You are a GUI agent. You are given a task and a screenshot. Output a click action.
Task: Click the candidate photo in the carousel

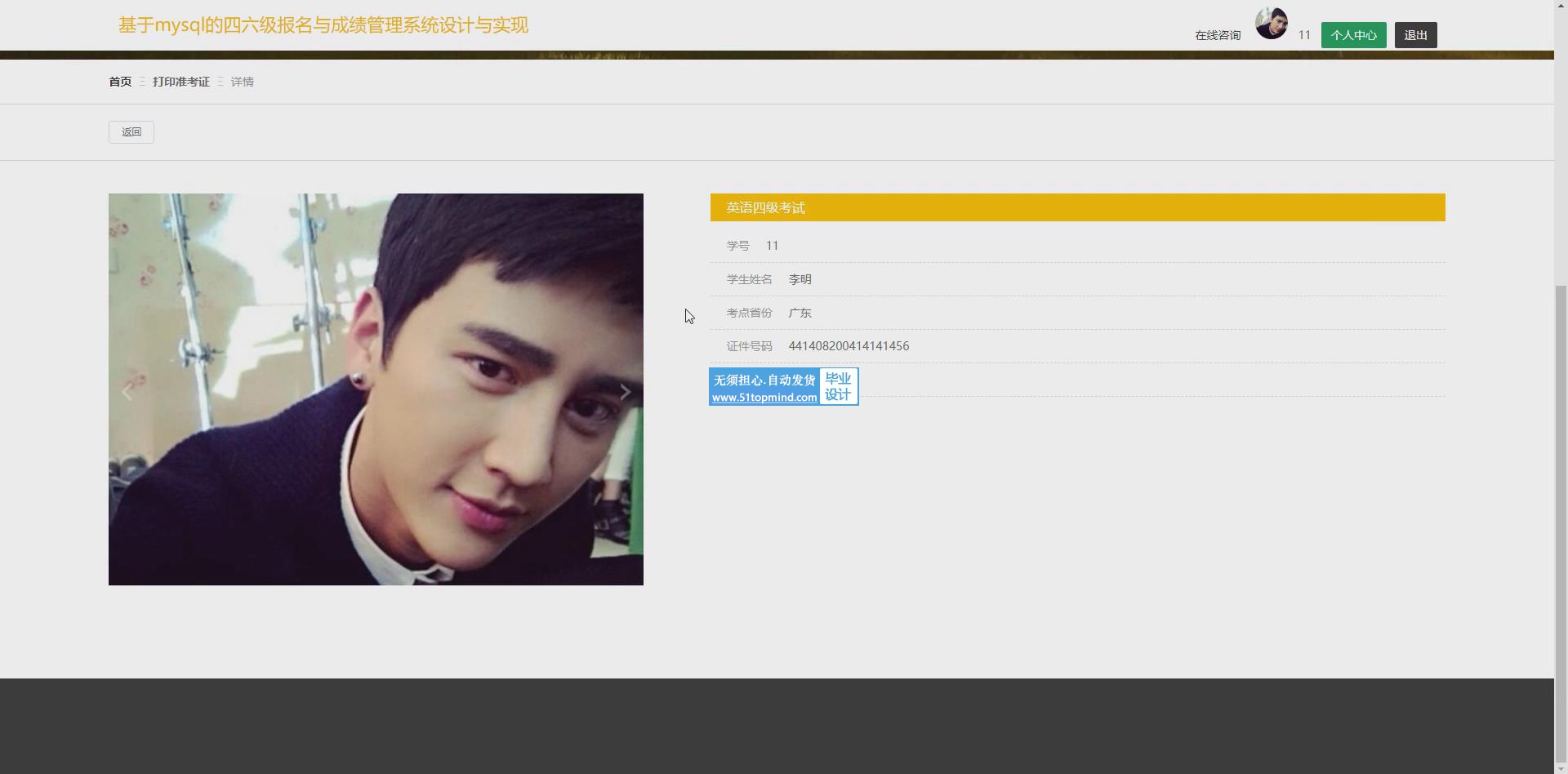[x=376, y=389]
